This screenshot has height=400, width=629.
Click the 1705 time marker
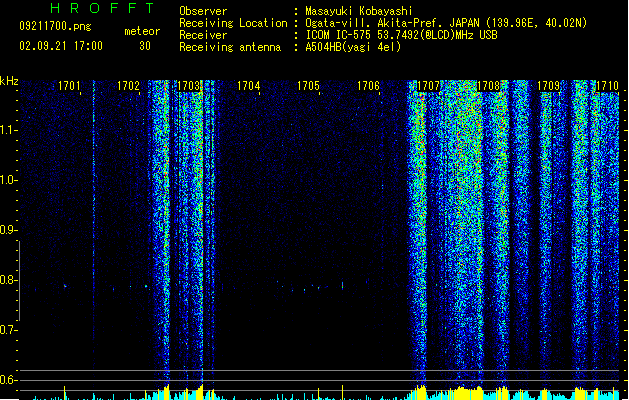(x=308, y=86)
